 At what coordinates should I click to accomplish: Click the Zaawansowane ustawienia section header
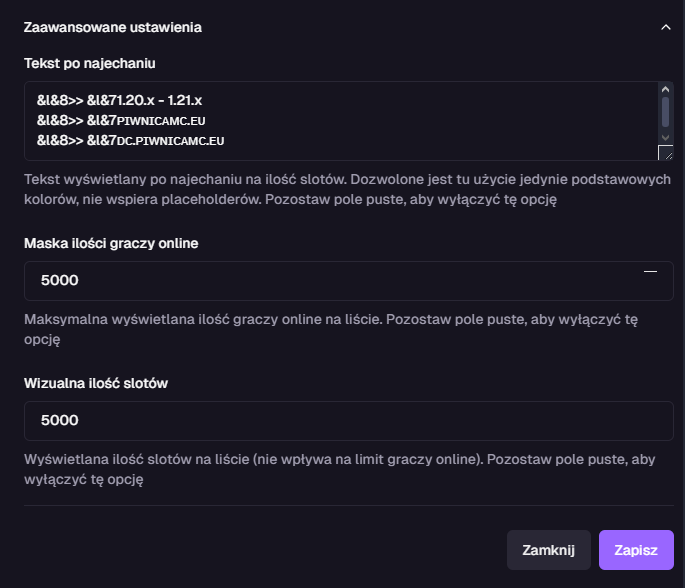pos(113,28)
